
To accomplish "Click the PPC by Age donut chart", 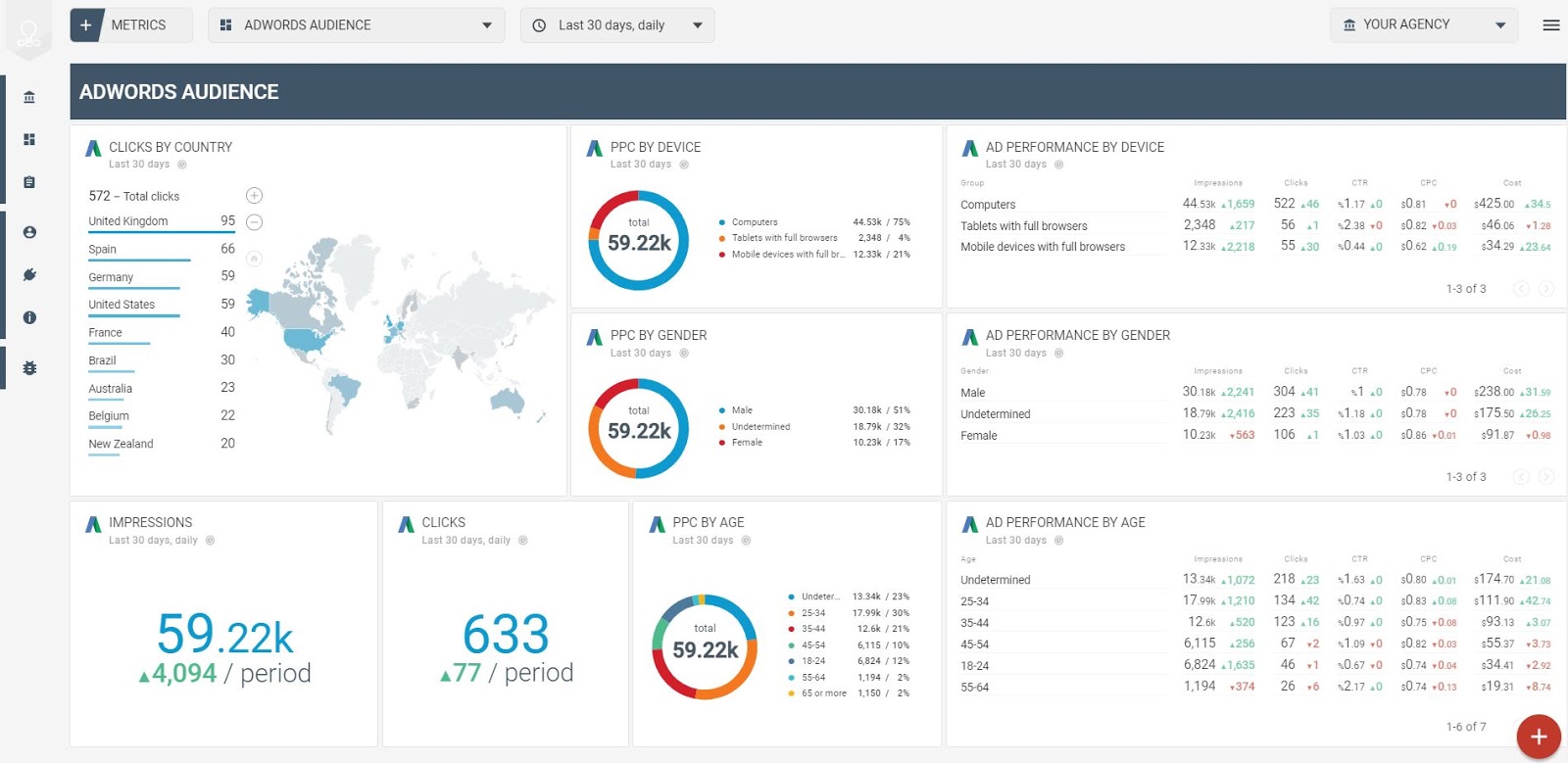I will [x=705, y=646].
